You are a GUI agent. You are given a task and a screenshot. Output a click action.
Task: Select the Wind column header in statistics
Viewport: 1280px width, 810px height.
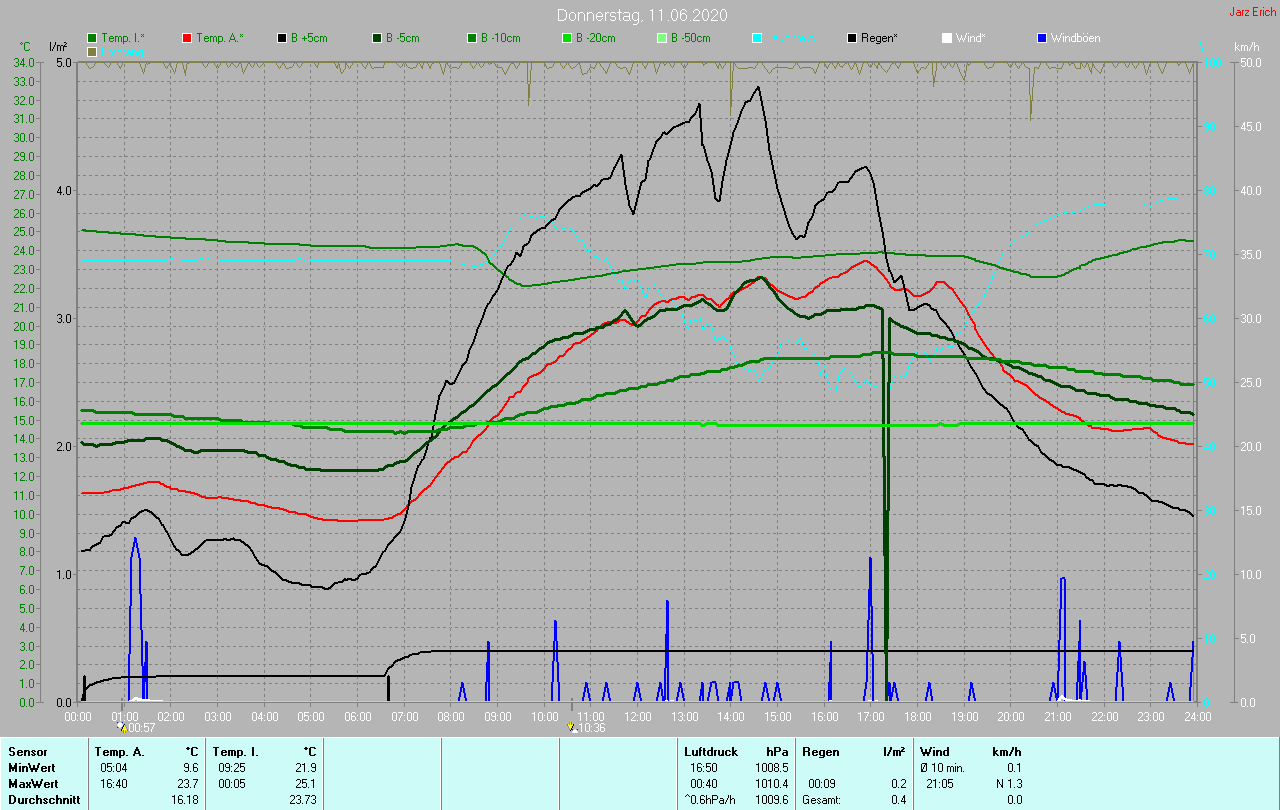pyautogui.click(x=934, y=751)
